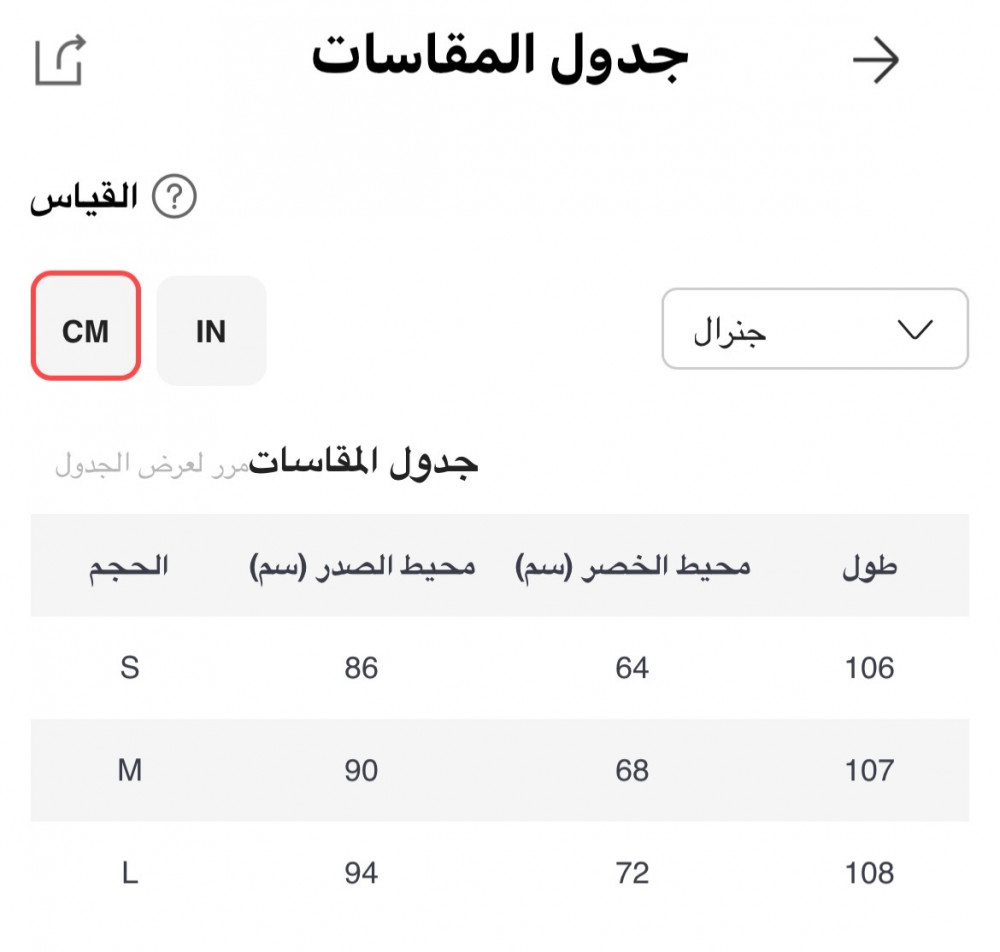Select the M size row label

(129, 770)
